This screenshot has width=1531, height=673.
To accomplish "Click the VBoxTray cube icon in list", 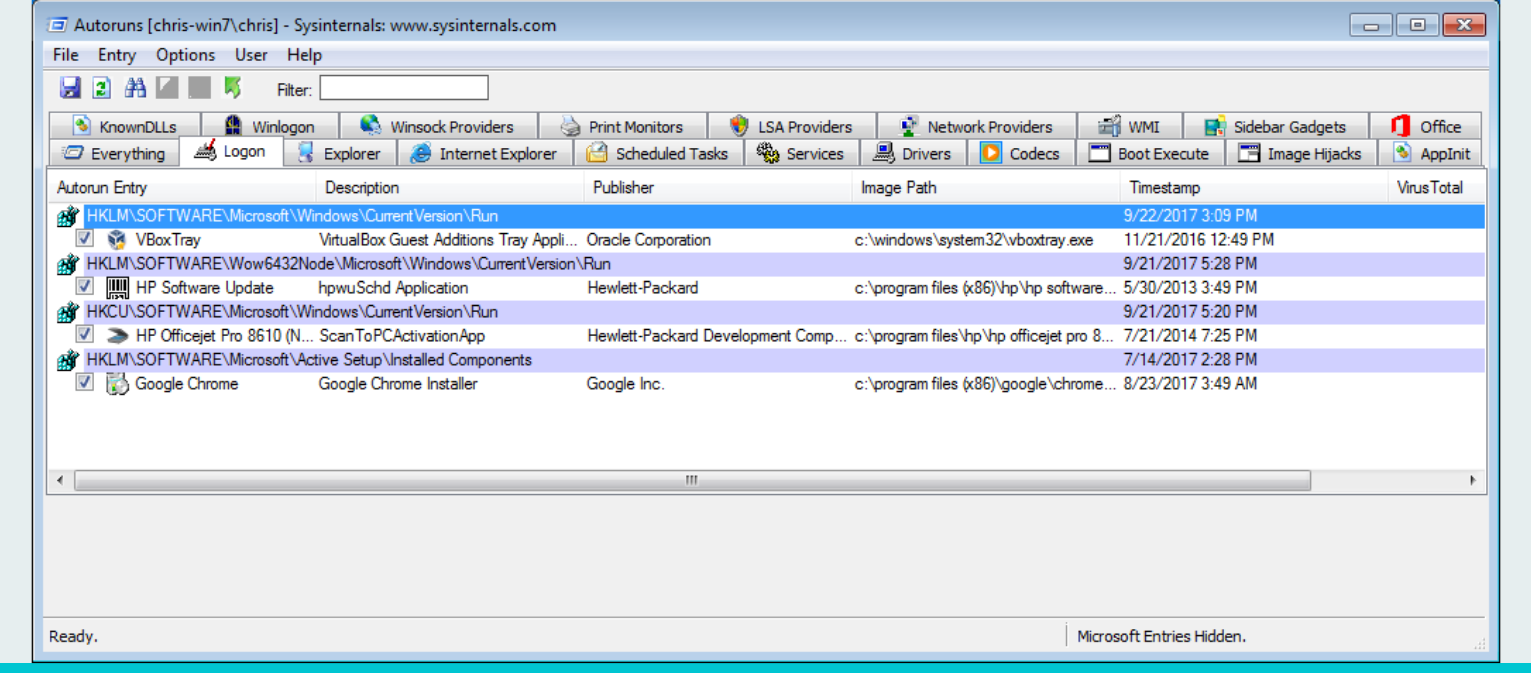I will tap(117, 240).
